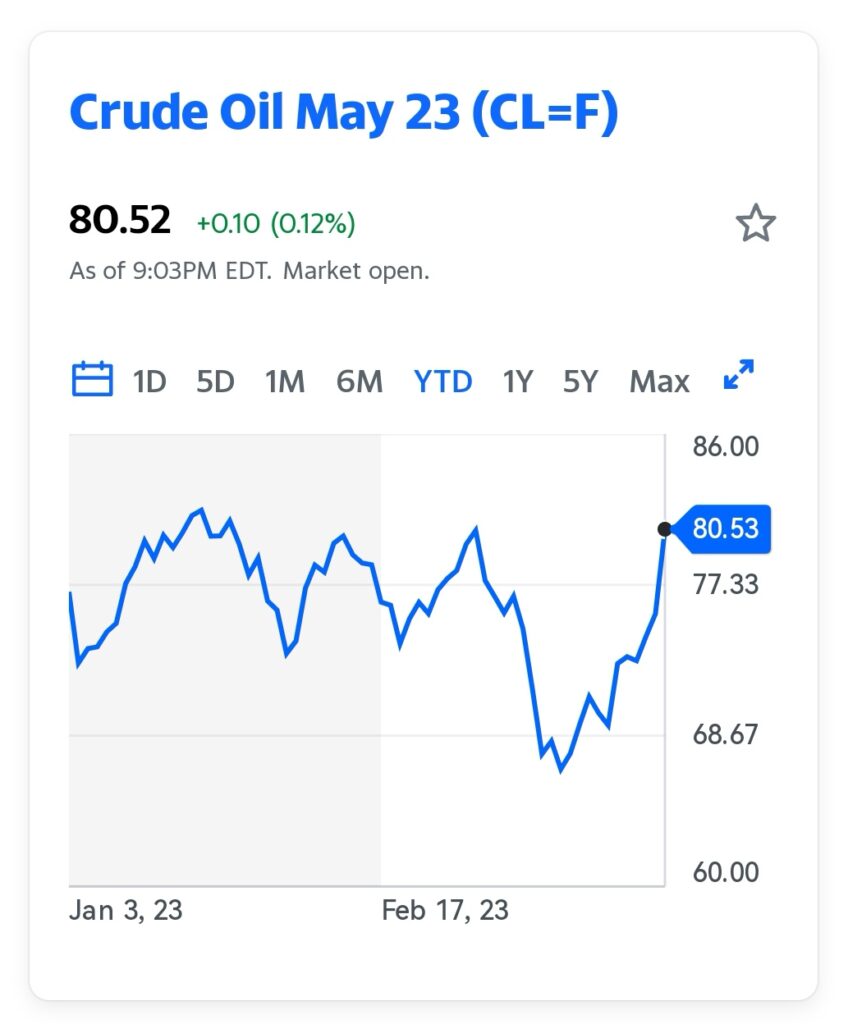Viewport: 848px width, 1024px height.
Task: Click the +0.10 (0.12%) change value
Action: tap(276, 223)
